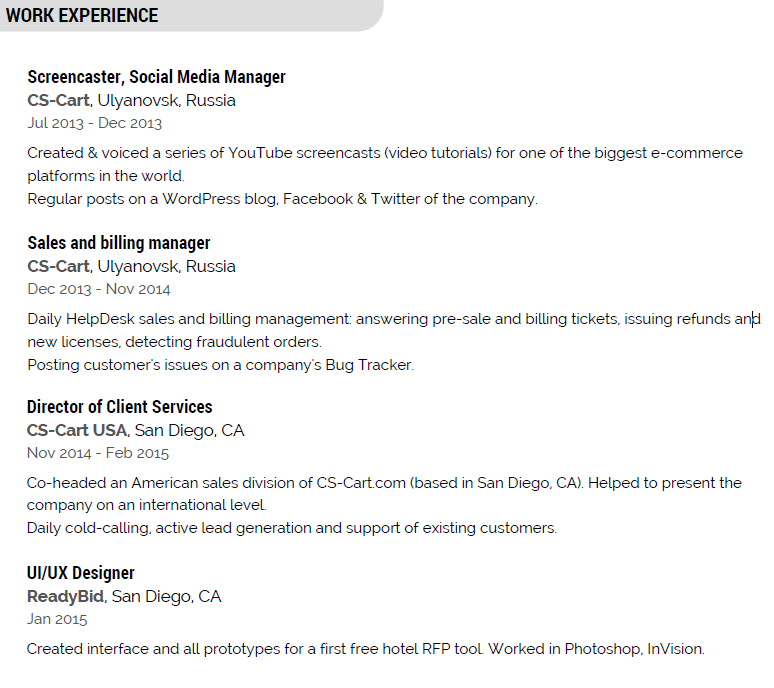Select the UI/UX Designer job title
774x688 pixels.
(80, 573)
